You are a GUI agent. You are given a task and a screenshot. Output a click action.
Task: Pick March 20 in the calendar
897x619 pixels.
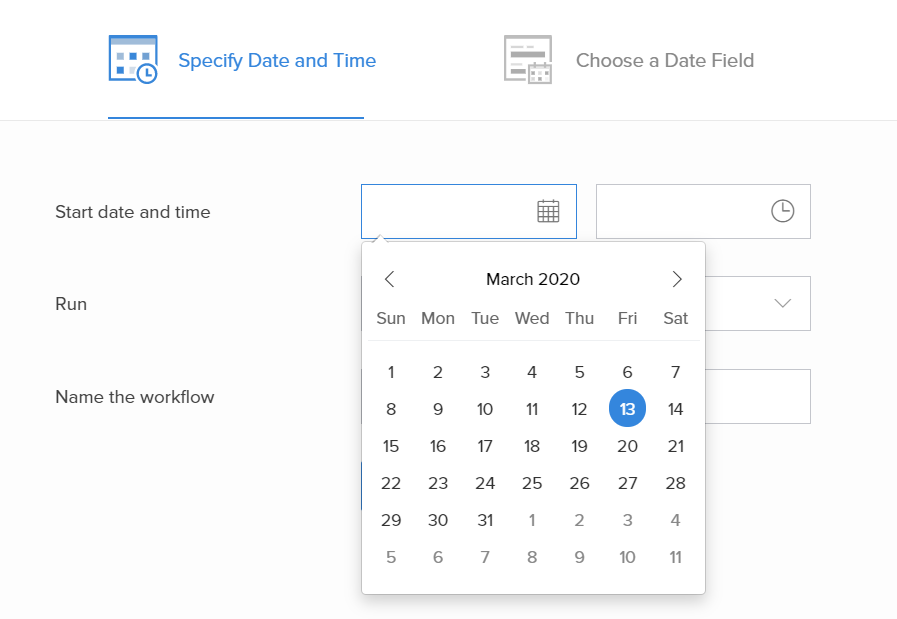pos(627,446)
